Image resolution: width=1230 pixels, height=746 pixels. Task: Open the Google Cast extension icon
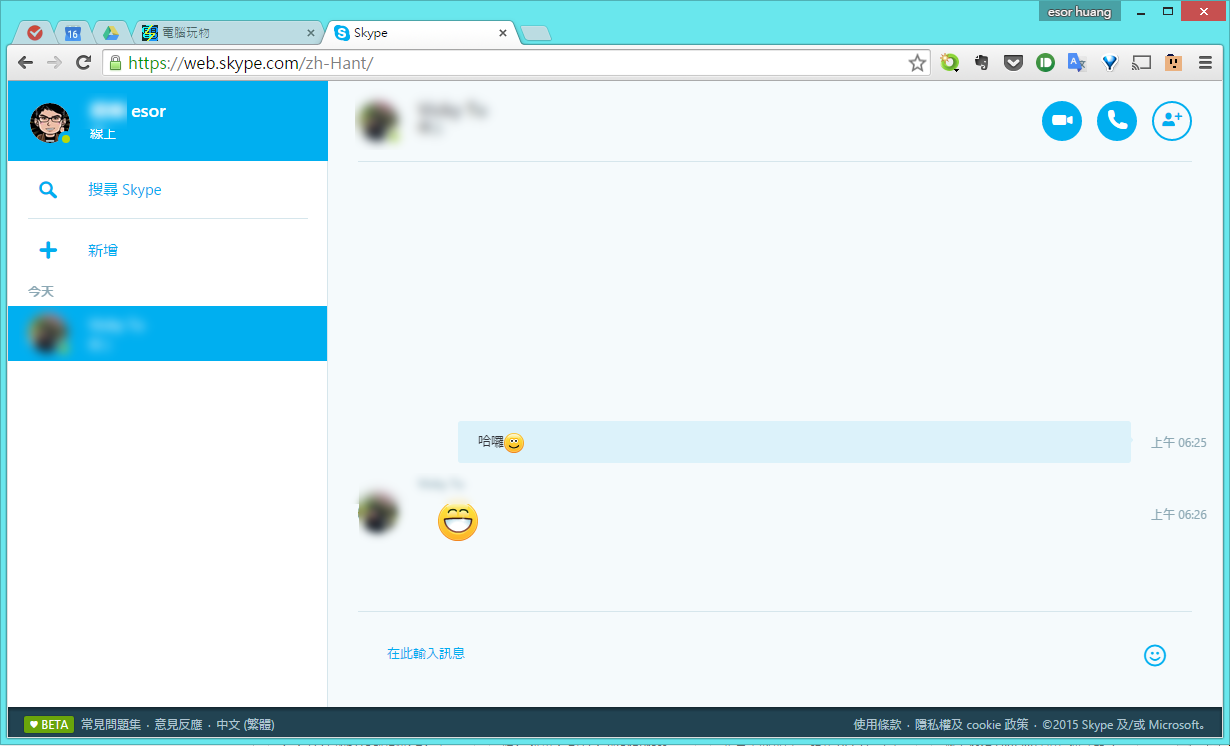[1142, 62]
